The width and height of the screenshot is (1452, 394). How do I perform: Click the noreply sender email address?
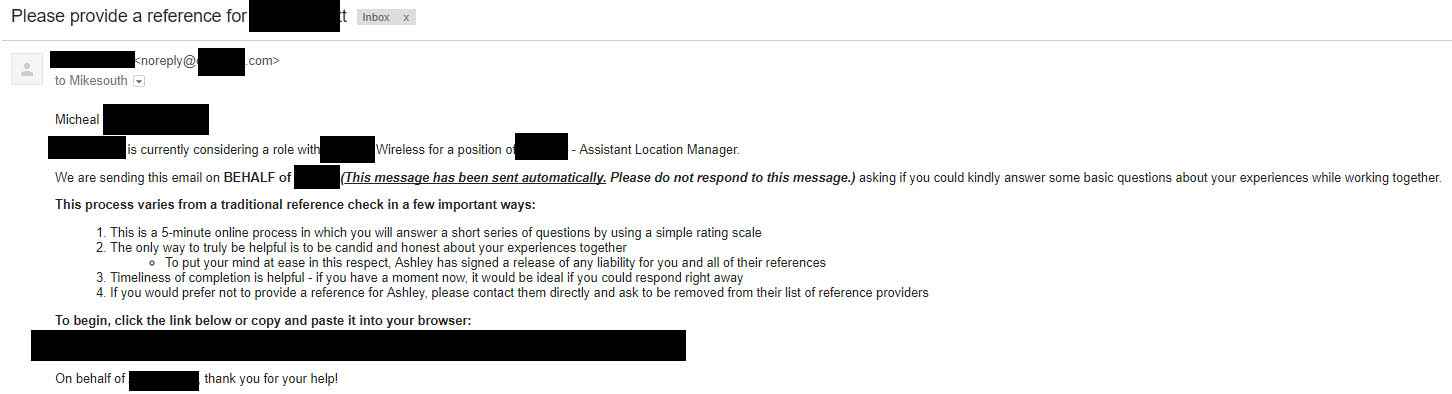coord(207,61)
